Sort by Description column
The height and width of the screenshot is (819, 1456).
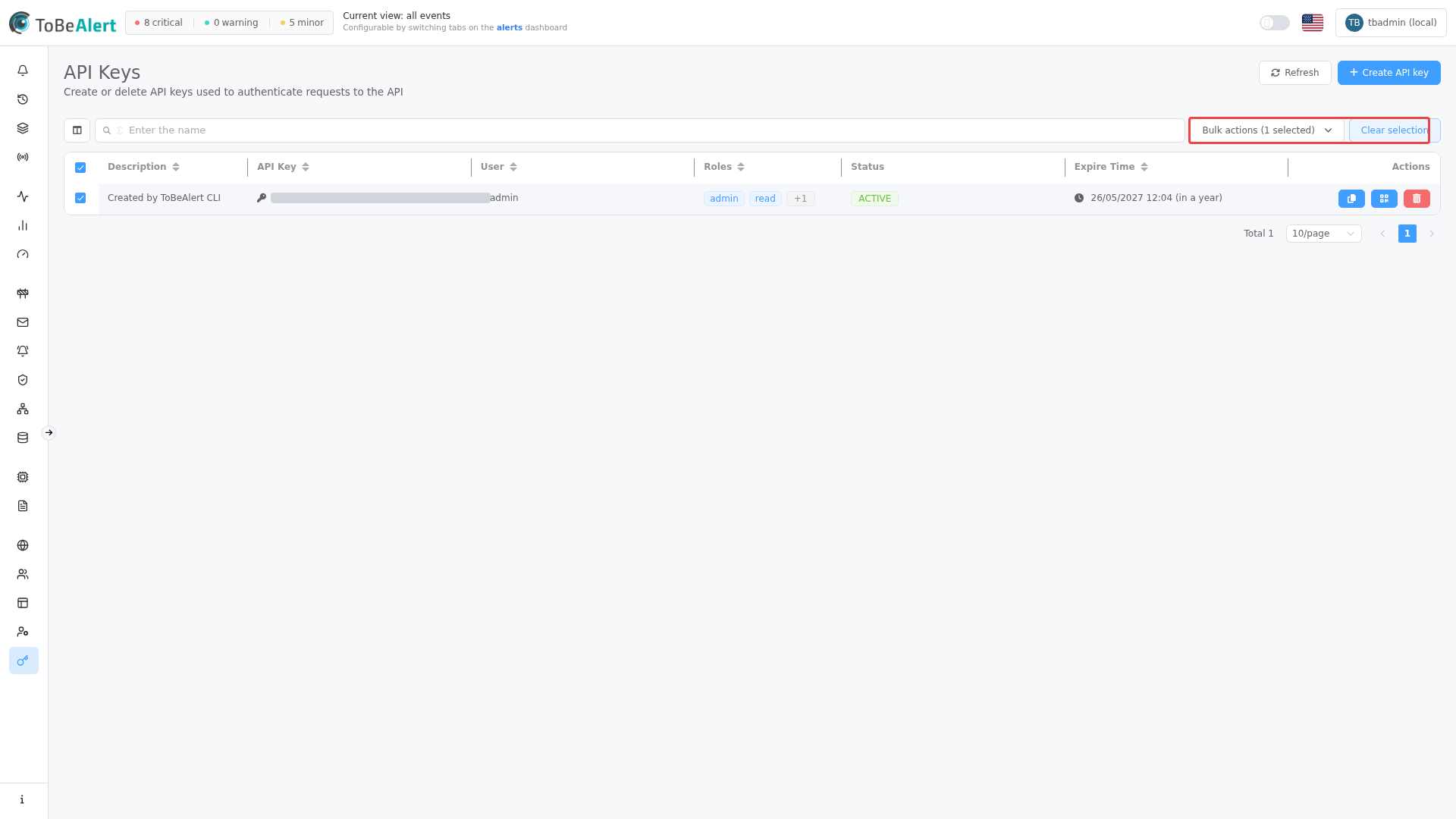click(x=176, y=167)
